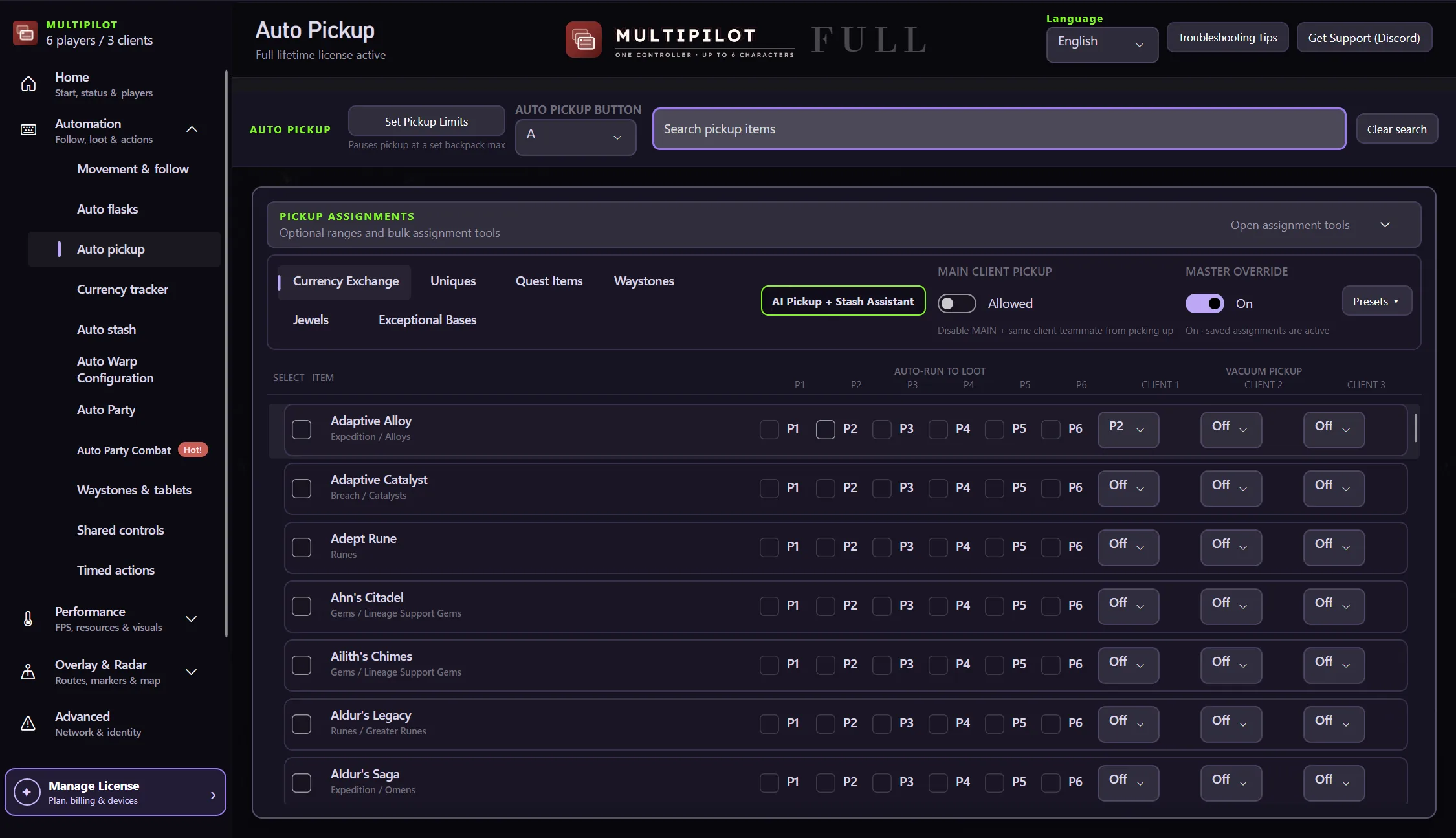Image resolution: width=1456 pixels, height=838 pixels.
Task: Open Troubleshooting Tips
Action: point(1227,38)
